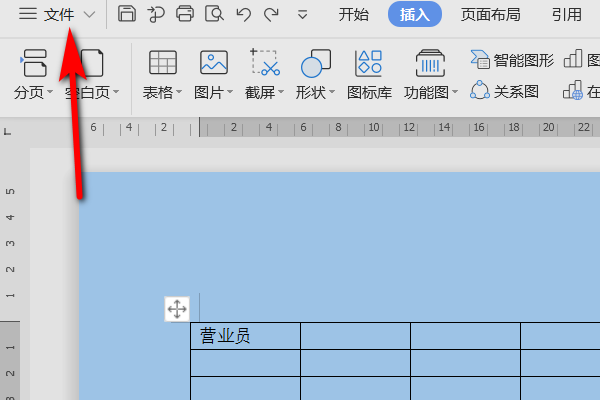Open print preview icon
The image size is (600, 400).
click(x=214, y=14)
